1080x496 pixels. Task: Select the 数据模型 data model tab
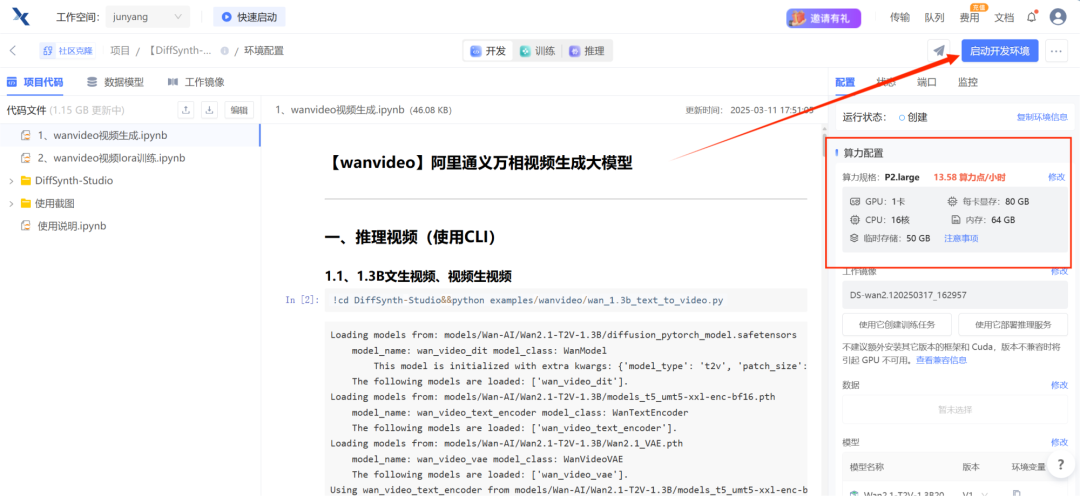(x=116, y=82)
